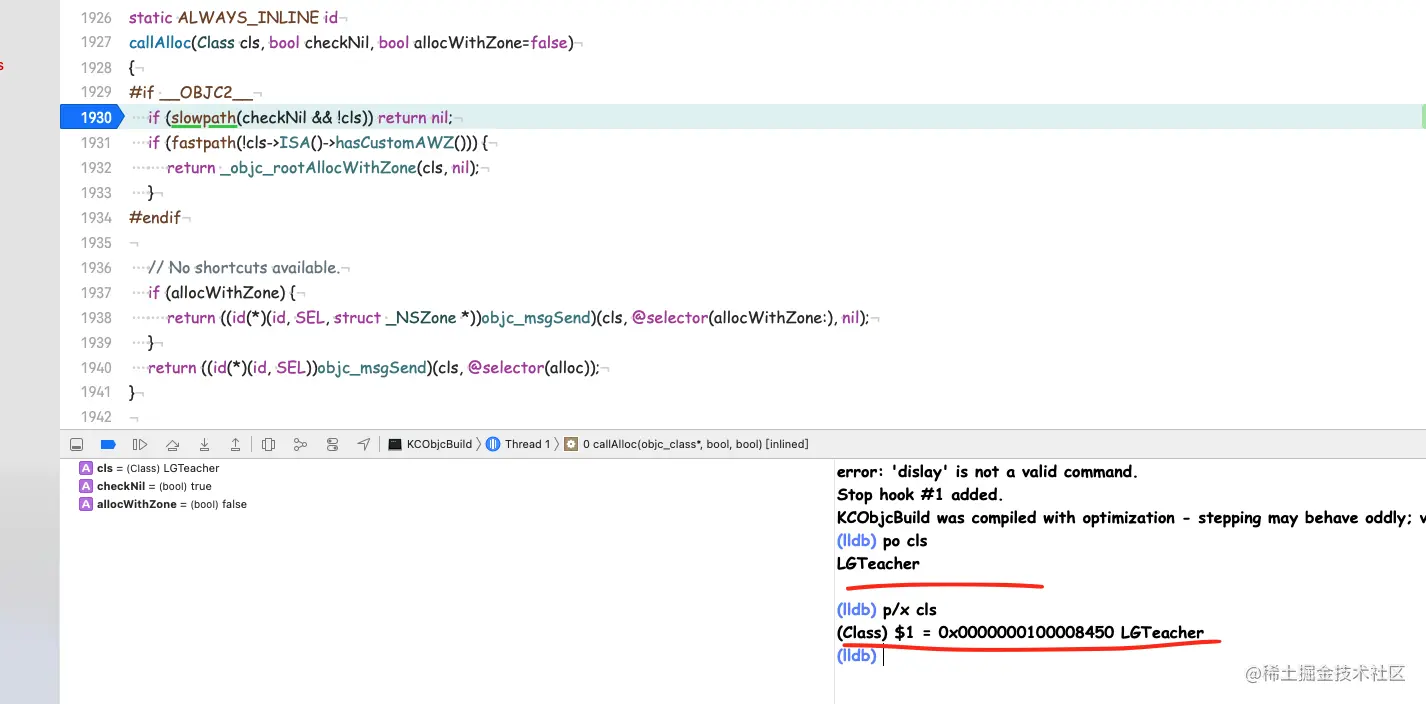
Task: Step out of the current function
Action: pyautogui.click(x=235, y=444)
